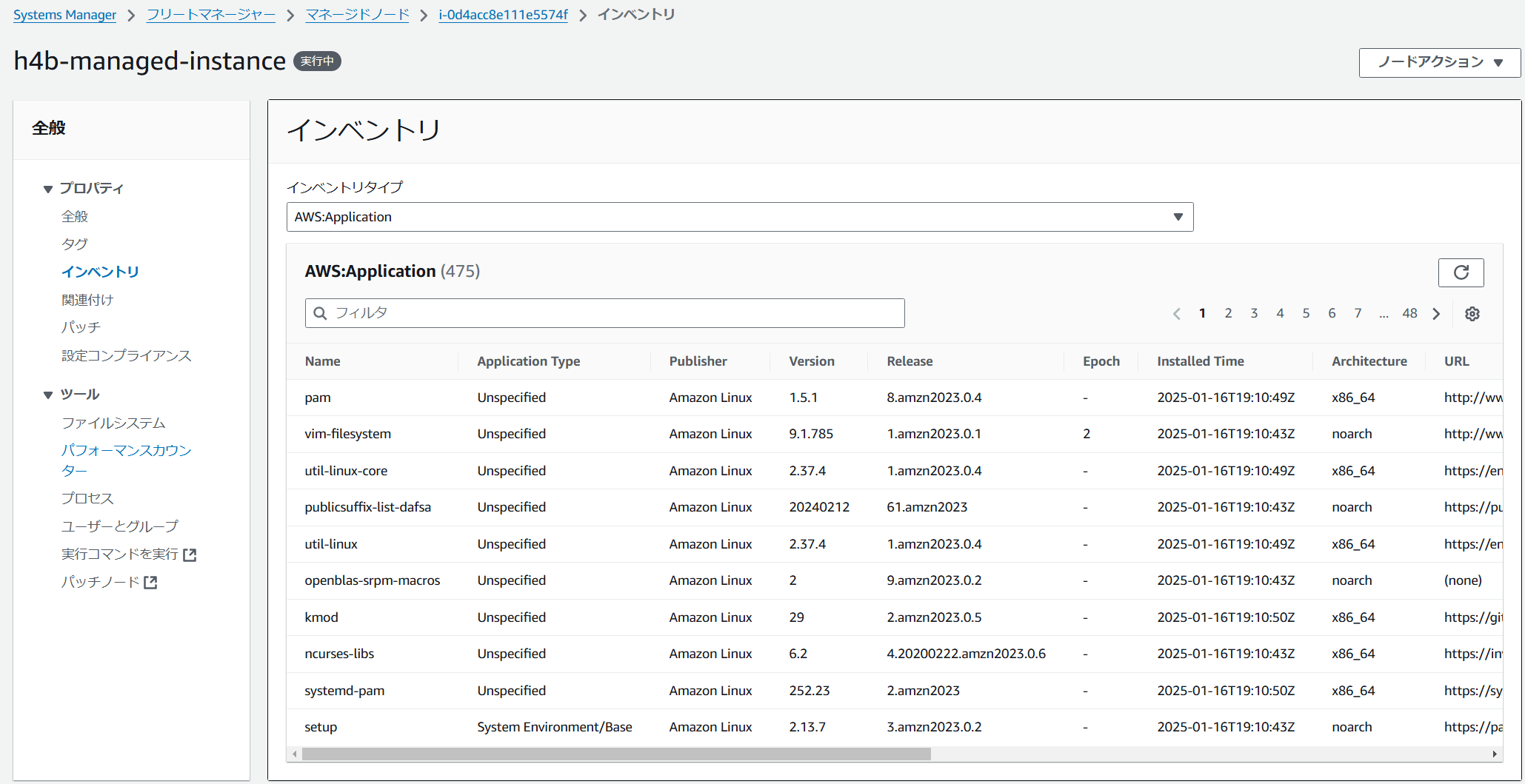Open ユーザーとグループ tool
The image size is (1525, 784).
[120, 526]
